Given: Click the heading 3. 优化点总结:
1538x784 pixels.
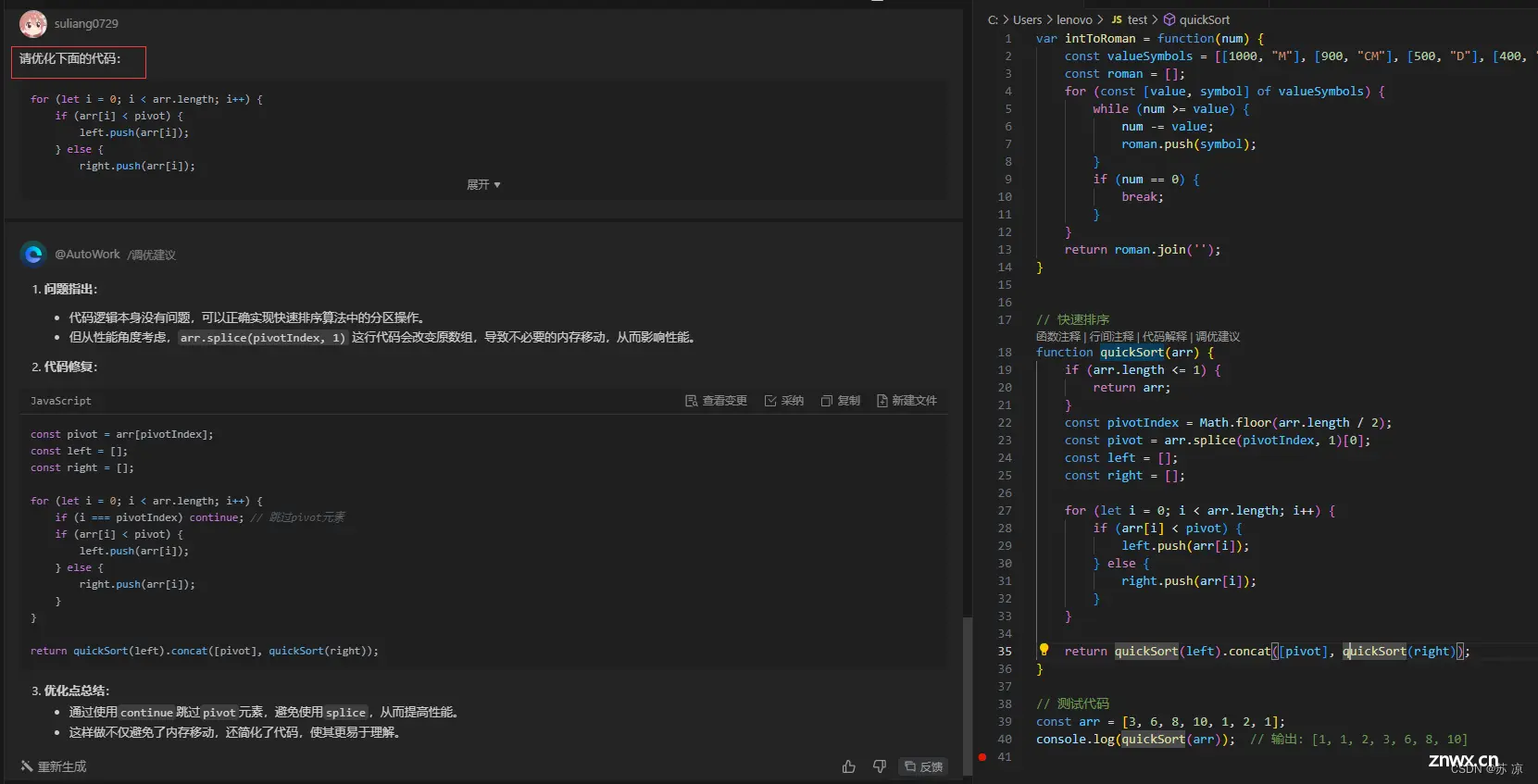Looking at the screenshot, I should tap(70, 691).
